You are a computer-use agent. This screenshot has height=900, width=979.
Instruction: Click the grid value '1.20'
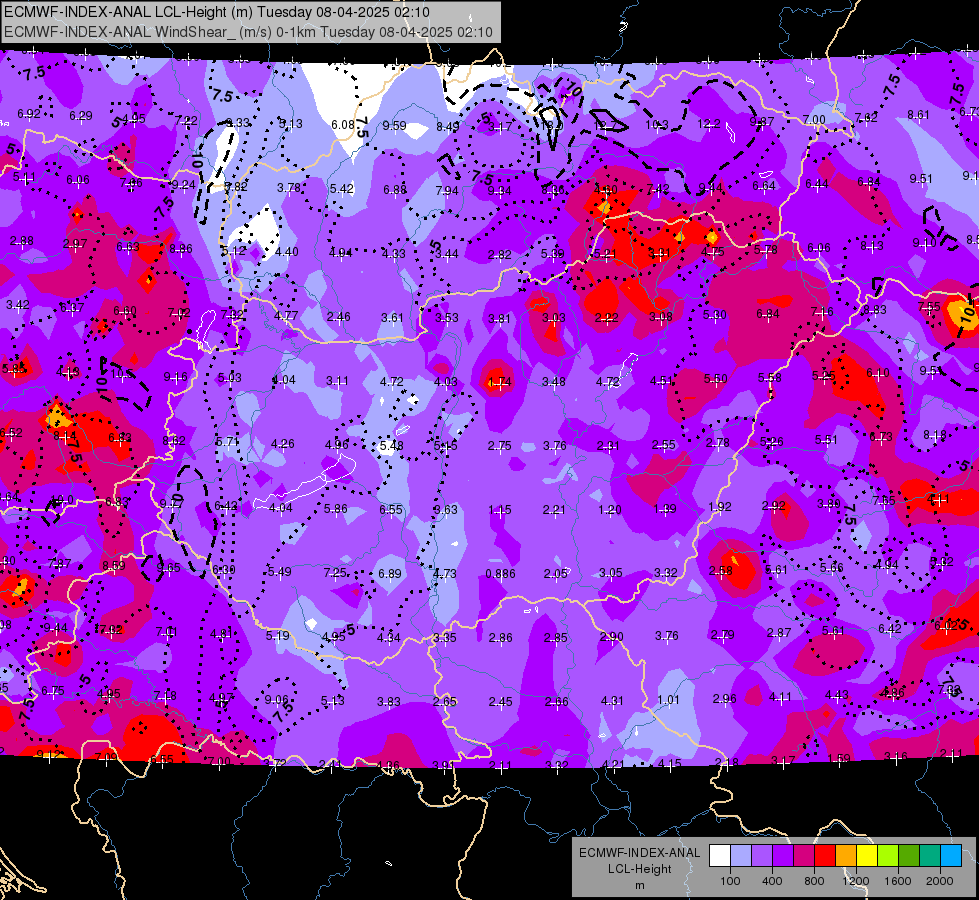(609, 510)
